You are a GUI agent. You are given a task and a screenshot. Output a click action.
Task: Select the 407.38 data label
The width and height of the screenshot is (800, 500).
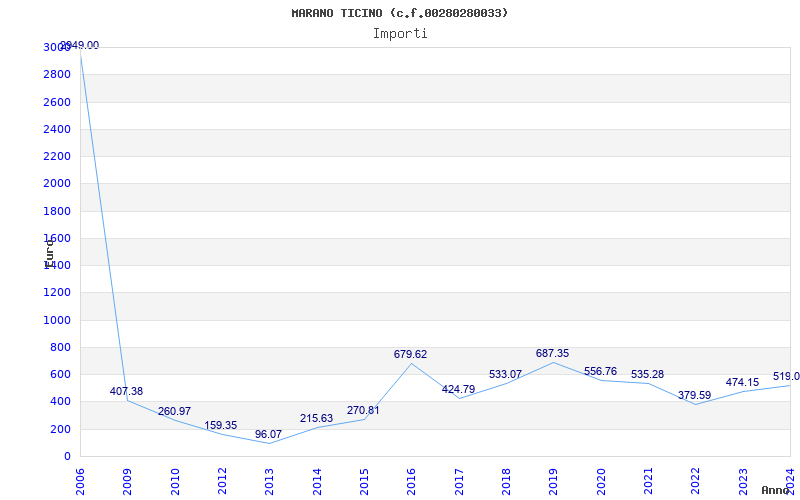126,391
